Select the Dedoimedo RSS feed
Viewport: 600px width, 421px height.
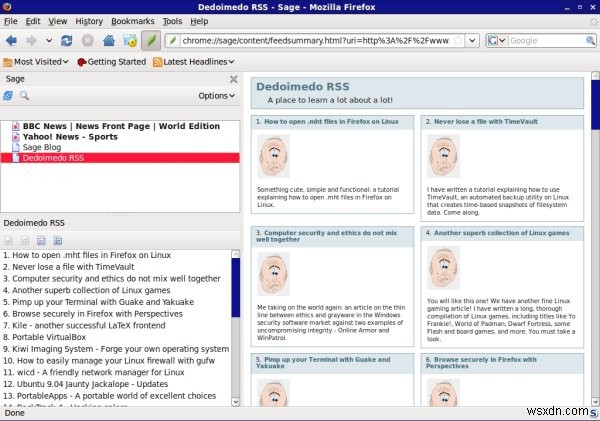pyautogui.click(x=120, y=158)
